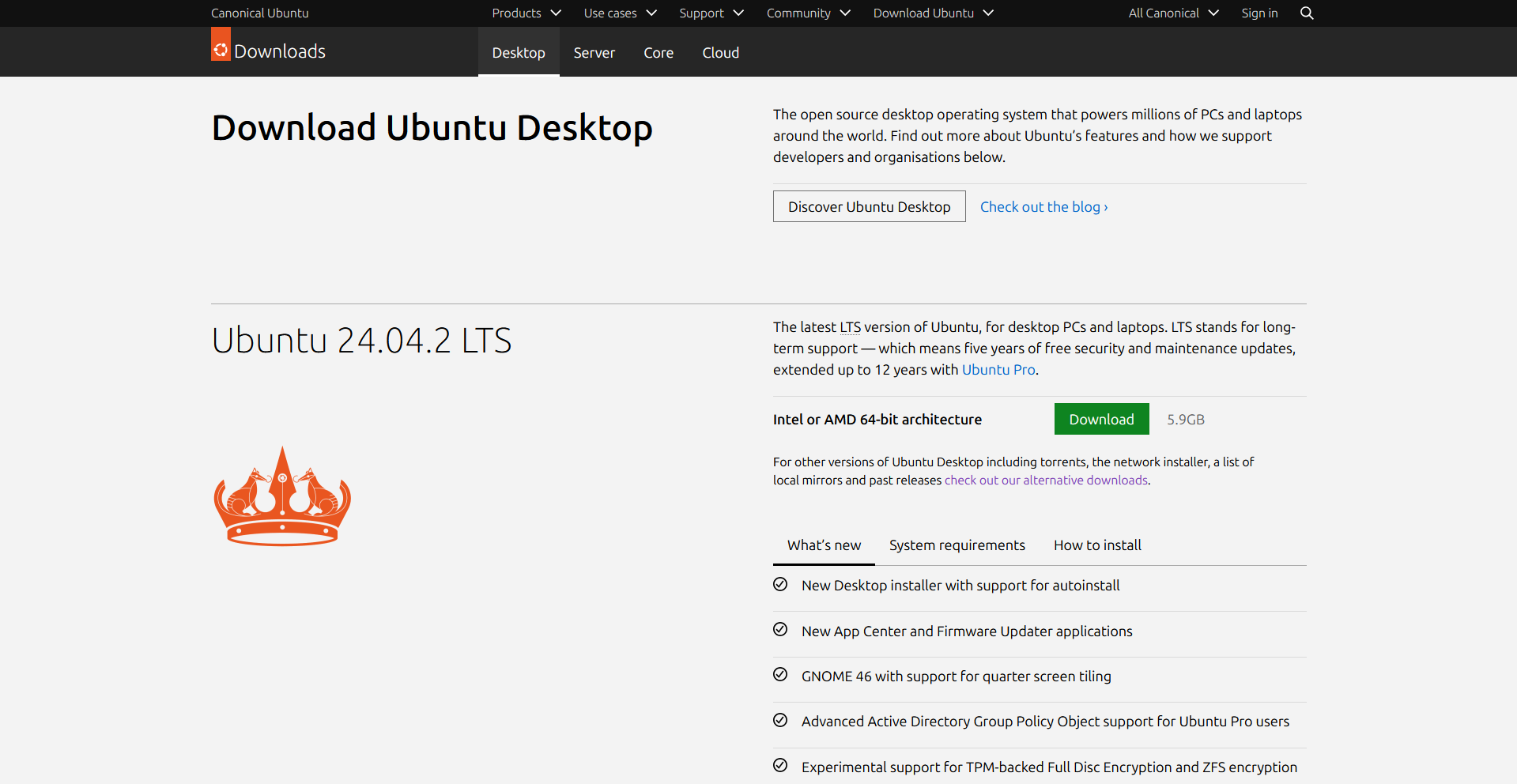Click the checkmark icon beside New Desktop installer
Screen dimensions: 1517x784
pyautogui.click(x=780, y=585)
